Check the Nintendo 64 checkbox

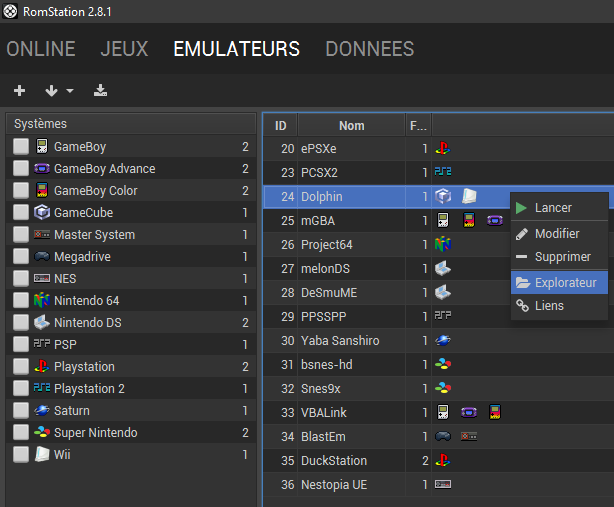[21, 300]
